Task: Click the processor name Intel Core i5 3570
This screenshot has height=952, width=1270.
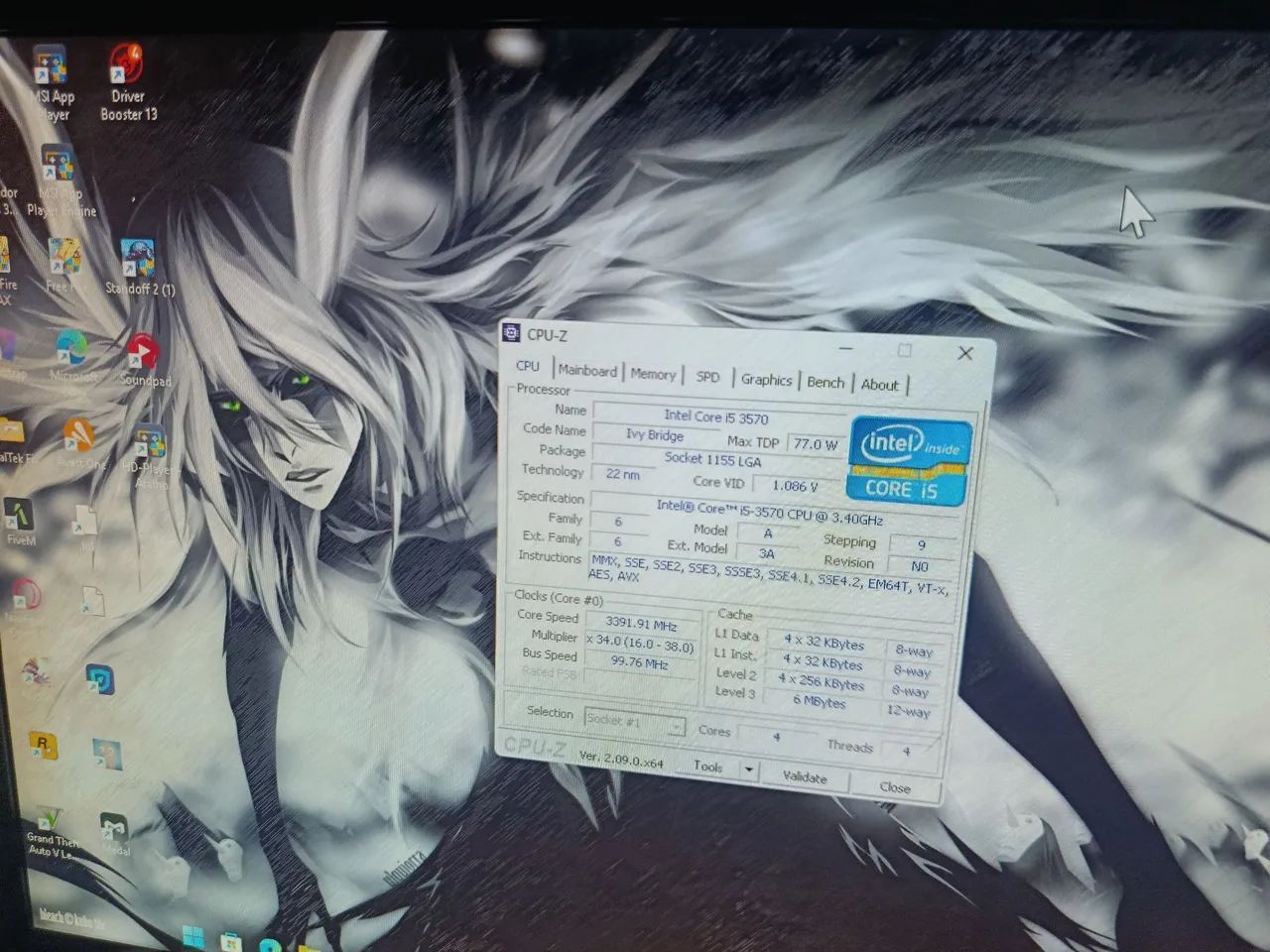Action: (716, 417)
